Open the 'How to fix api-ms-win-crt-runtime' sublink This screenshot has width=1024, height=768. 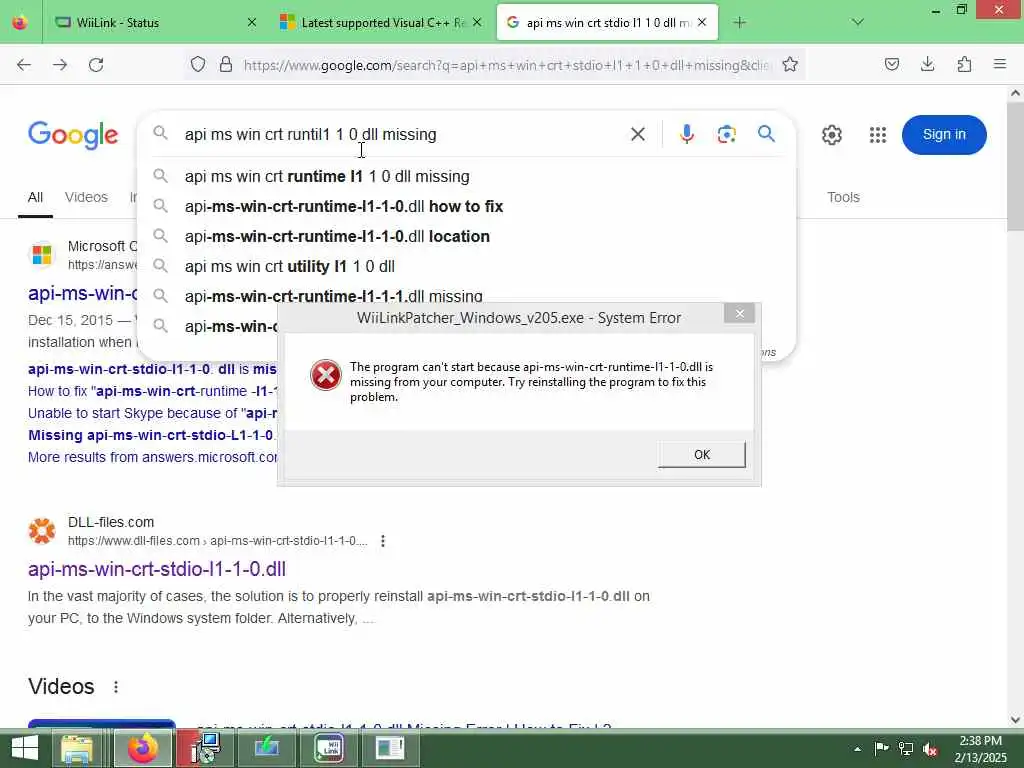152,391
